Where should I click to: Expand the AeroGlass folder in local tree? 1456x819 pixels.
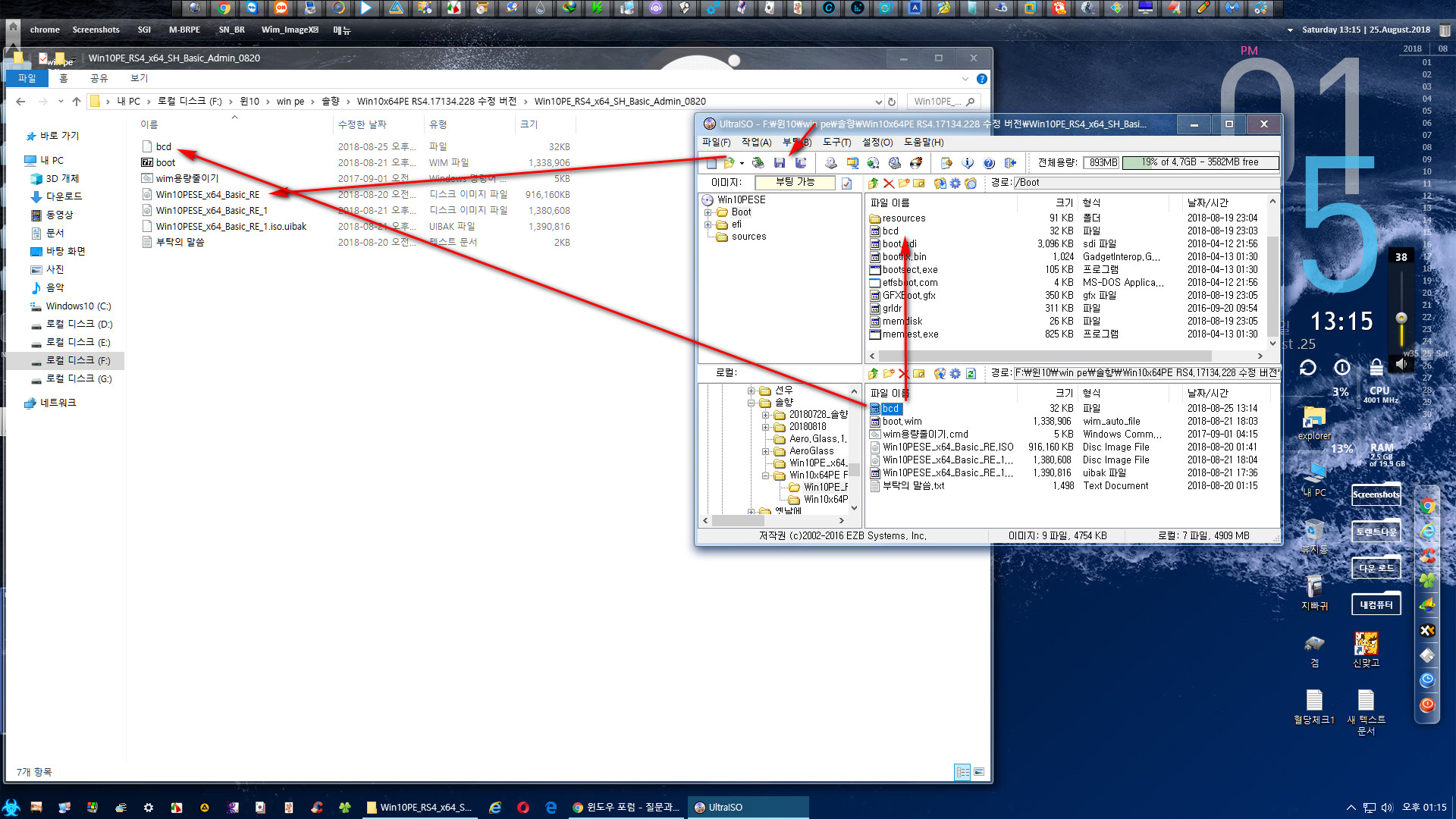click(x=765, y=451)
